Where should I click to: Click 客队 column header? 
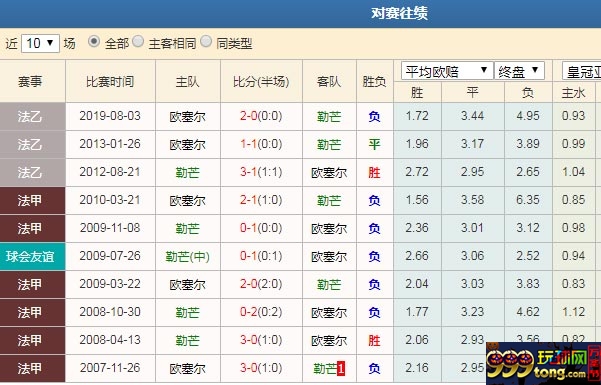coord(329,82)
